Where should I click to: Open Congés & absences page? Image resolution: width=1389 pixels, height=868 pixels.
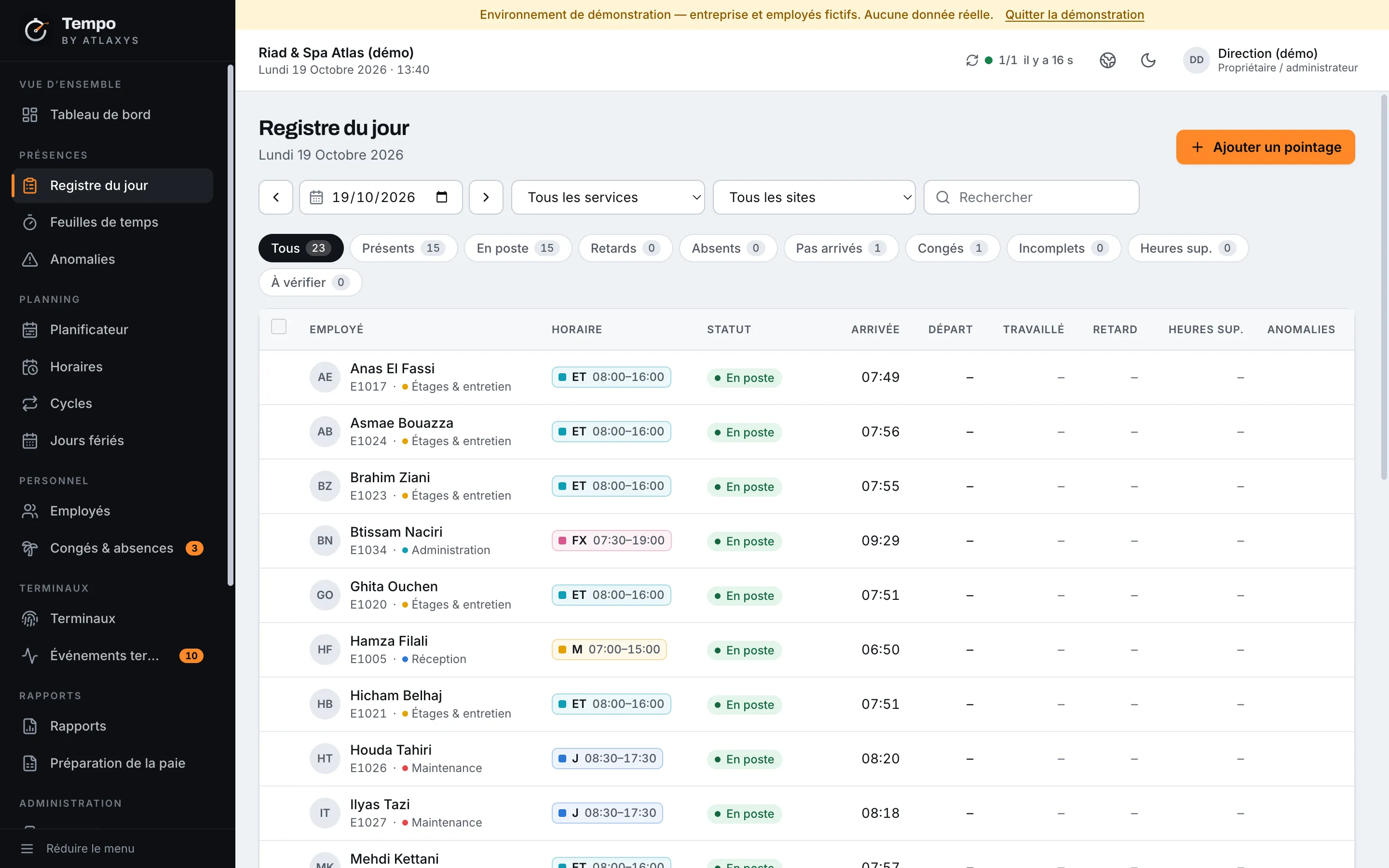tap(112, 548)
